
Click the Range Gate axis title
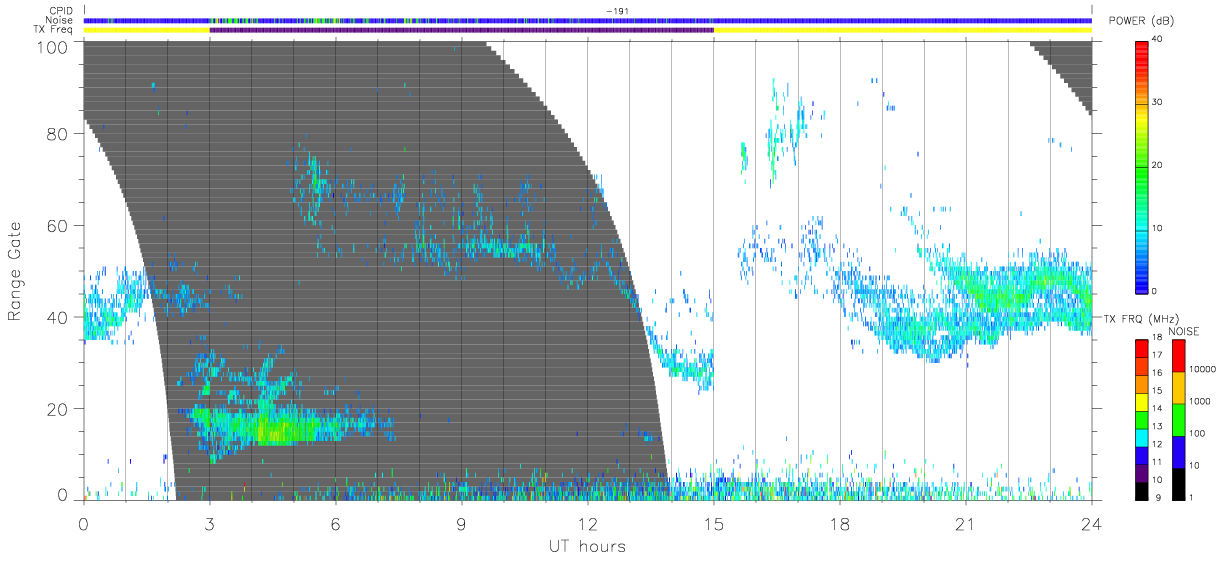click(x=15, y=271)
